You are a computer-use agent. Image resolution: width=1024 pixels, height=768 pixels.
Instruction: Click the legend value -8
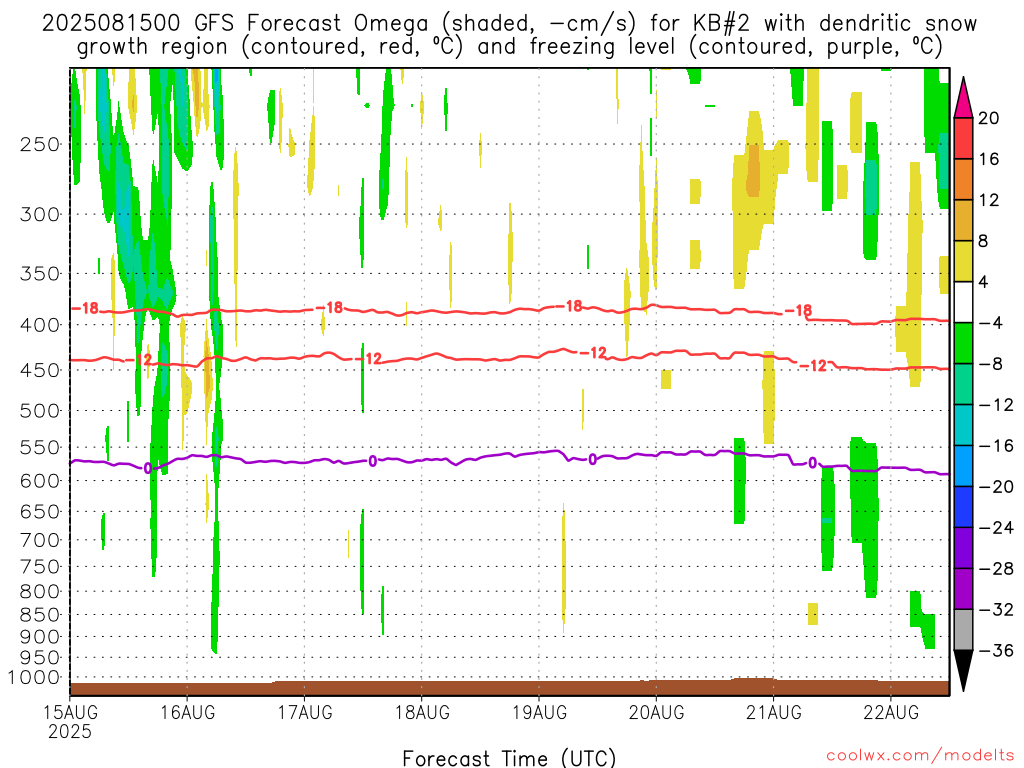click(x=990, y=364)
